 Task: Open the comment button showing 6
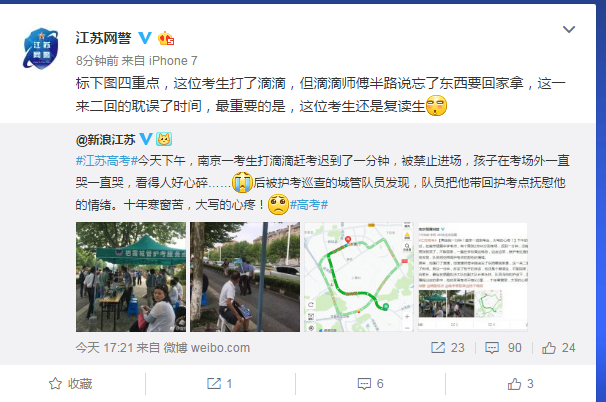(x=370, y=383)
